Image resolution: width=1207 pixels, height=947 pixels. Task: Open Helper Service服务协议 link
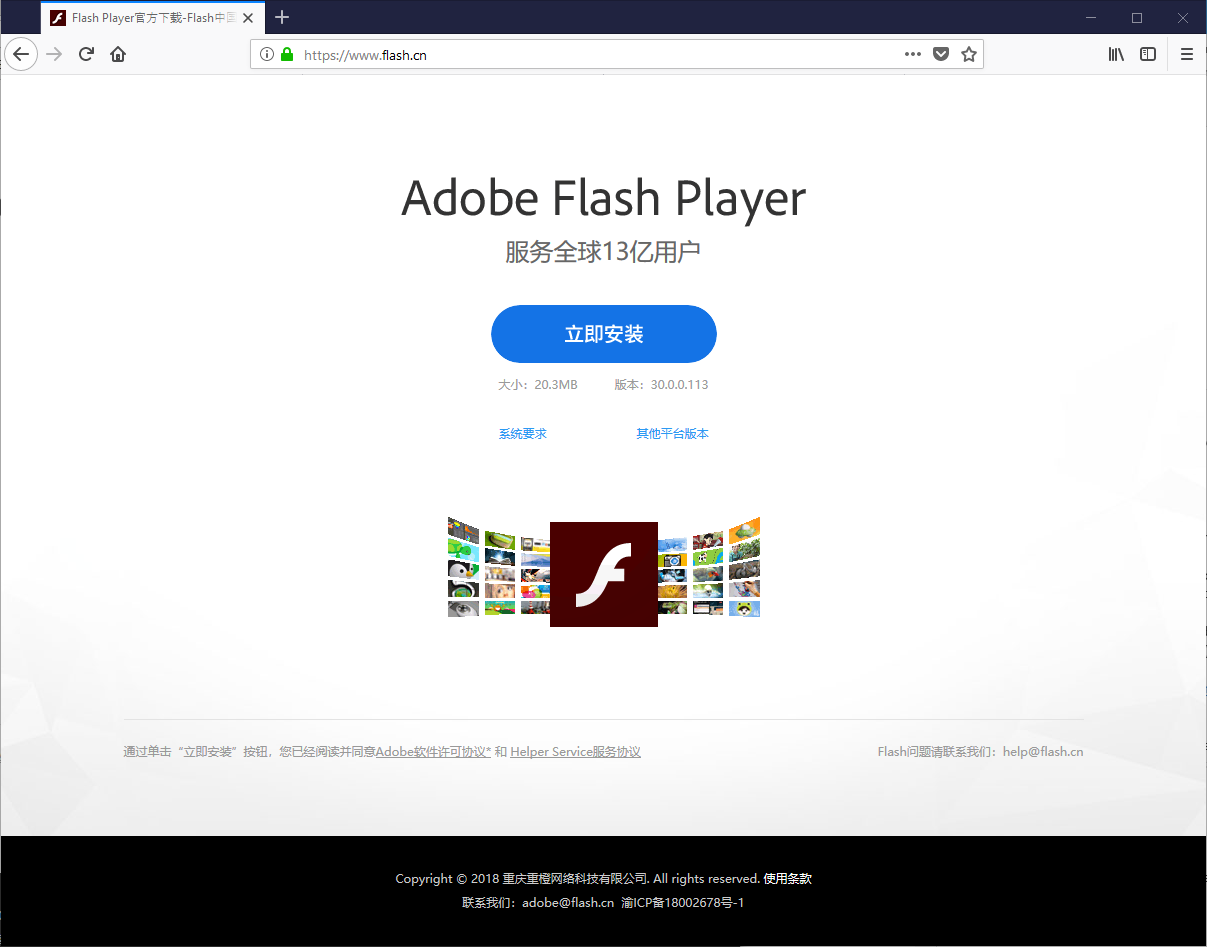tap(575, 752)
